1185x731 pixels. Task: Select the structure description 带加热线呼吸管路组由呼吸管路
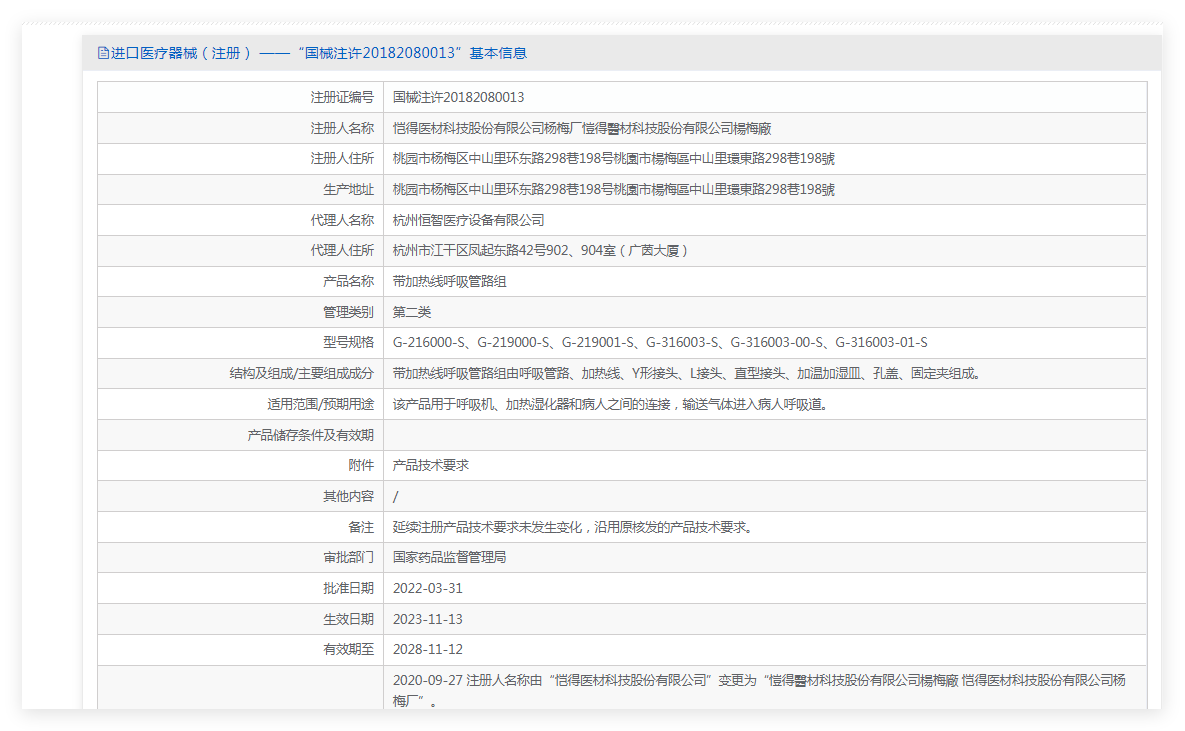(686, 373)
